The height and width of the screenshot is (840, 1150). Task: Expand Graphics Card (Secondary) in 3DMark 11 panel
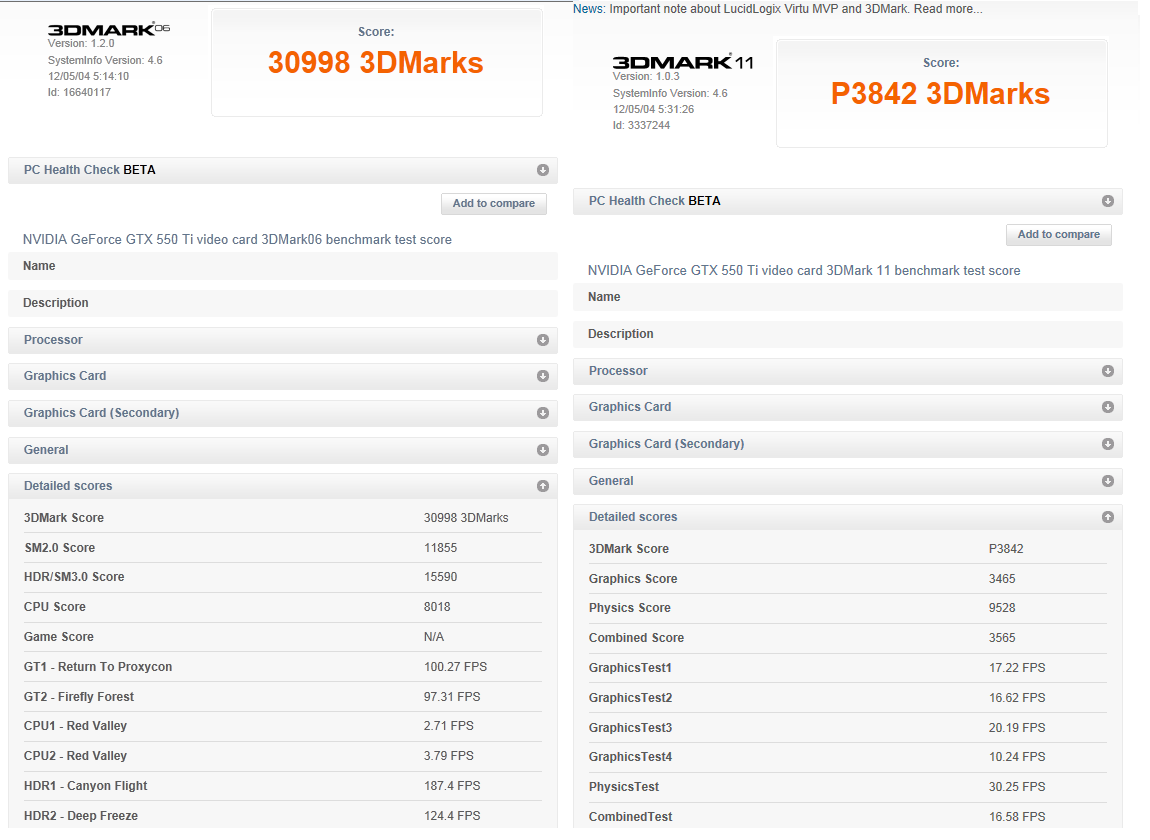pyautogui.click(x=1107, y=444)
